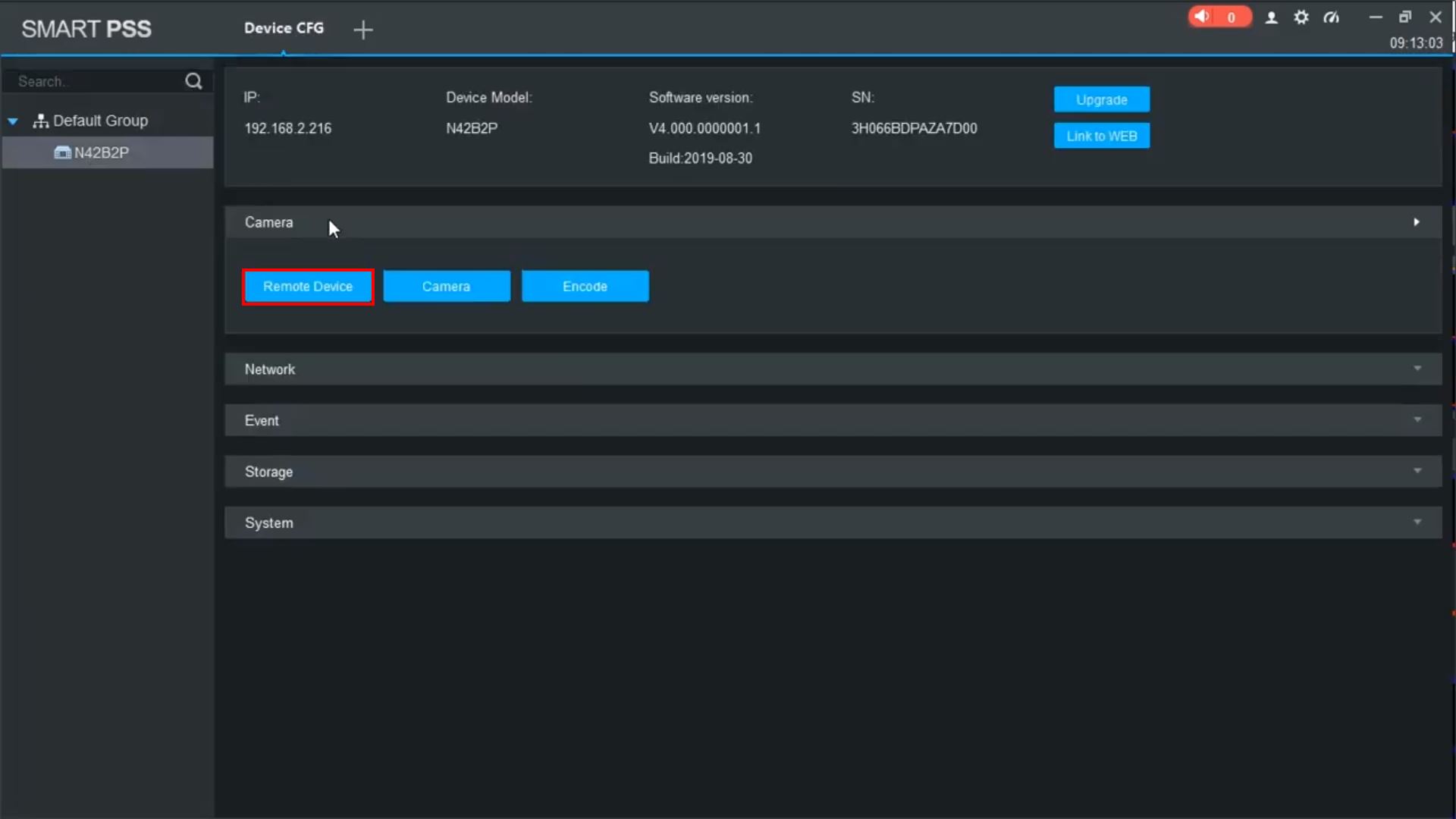
Task: Click the system performance gauge icon
Action: [x=1331, y=17]
